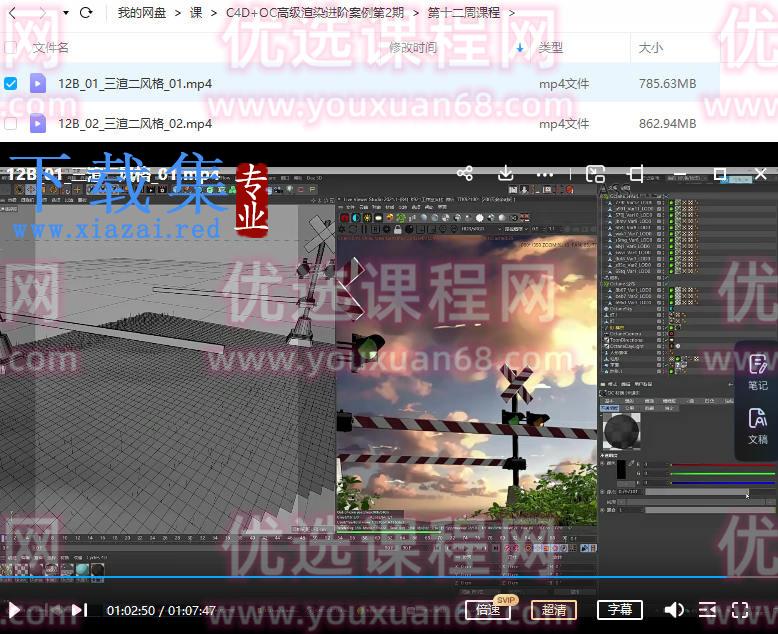Viewport: 778px width, 634px height.
Task: Select file name 12B_02_三渲二风格_02.mp4
Action: tap(135, 123)
